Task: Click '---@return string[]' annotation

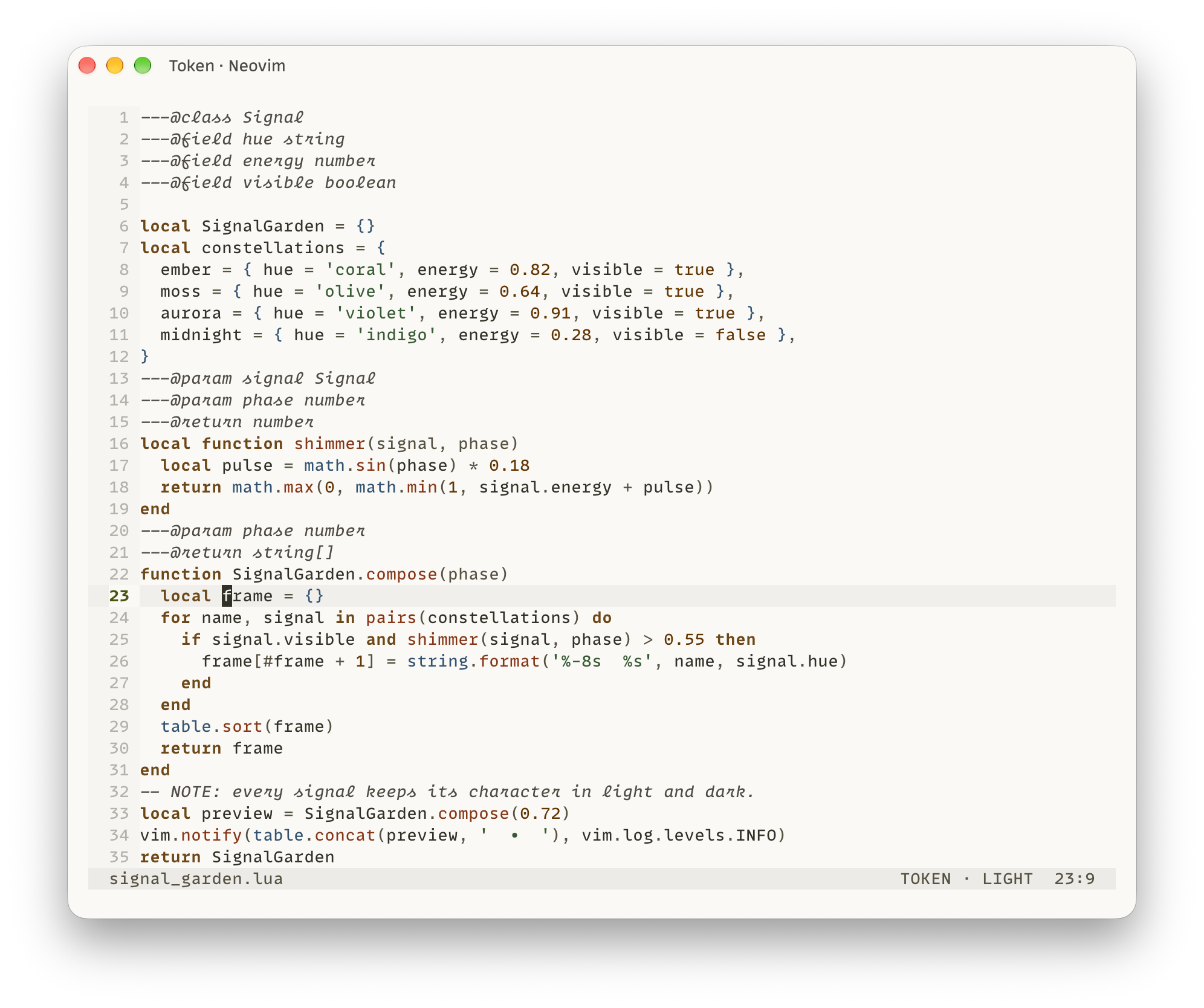Action: pyautogui.click(x=238, y=552)
